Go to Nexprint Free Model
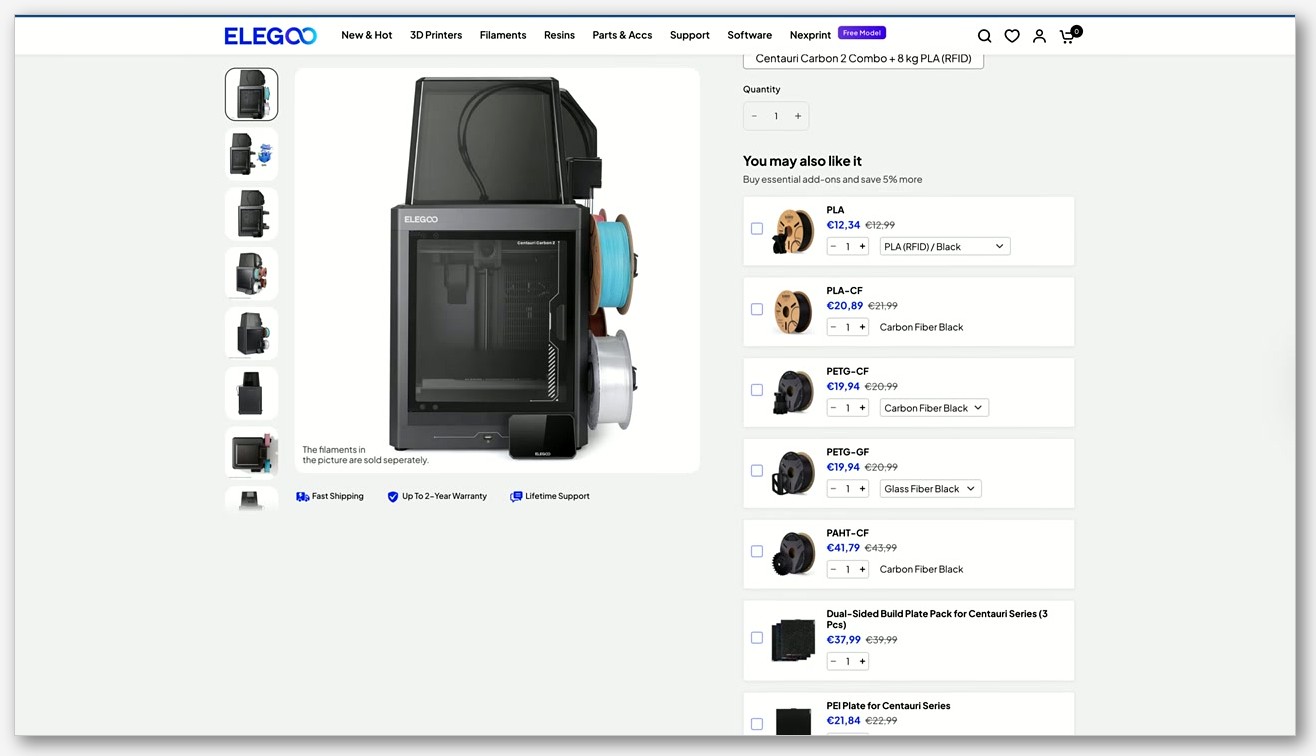Image resolution: width=1316 pixels, height=756 pixels. click(x=838, y=34)
